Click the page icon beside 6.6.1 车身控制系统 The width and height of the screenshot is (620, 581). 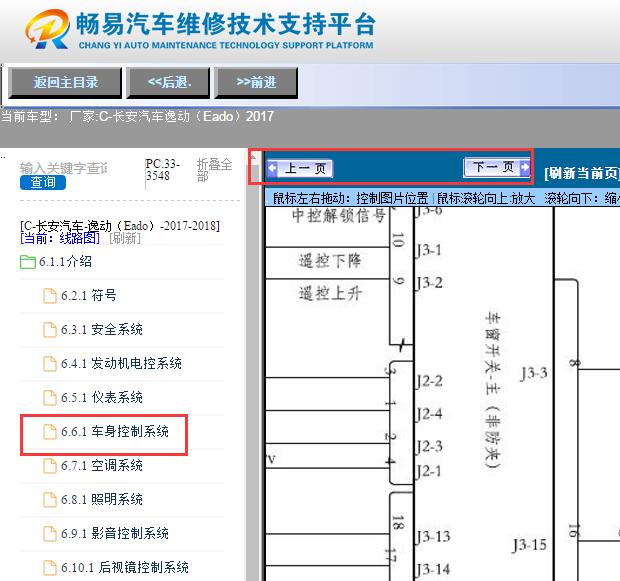coord(50,432)
